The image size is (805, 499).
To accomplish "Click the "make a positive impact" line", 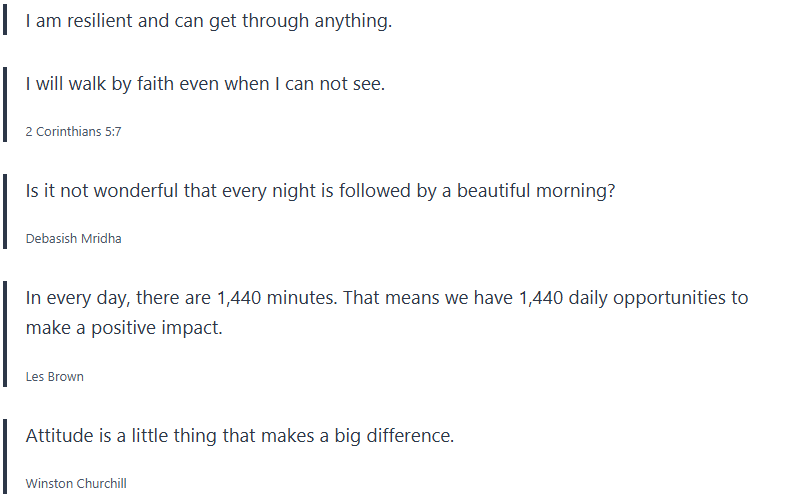I will [124, 328].
